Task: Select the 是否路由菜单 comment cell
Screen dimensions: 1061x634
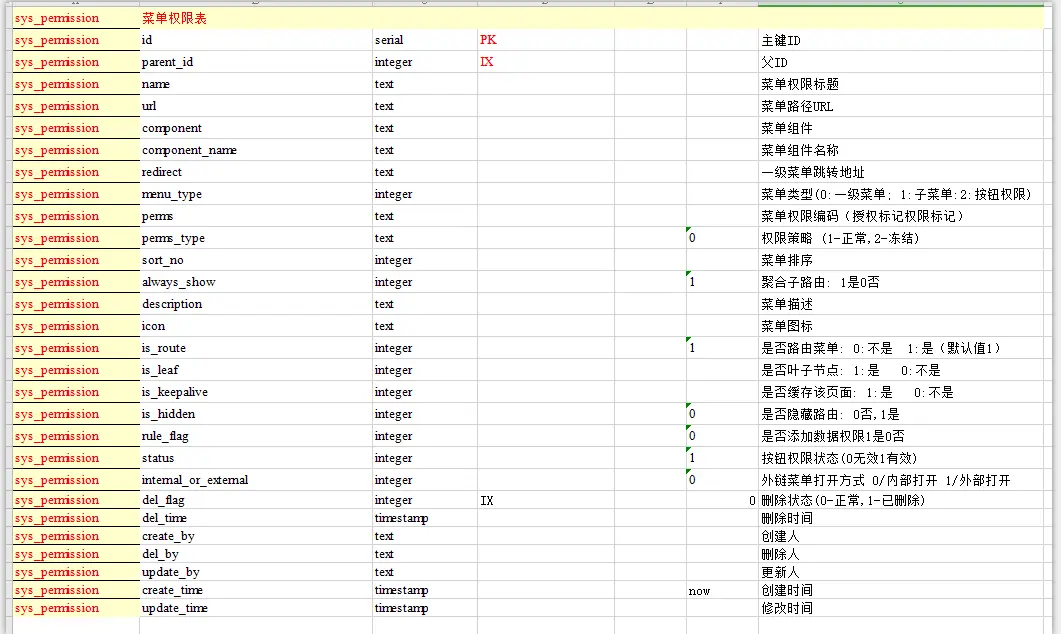Action: click(901, 348)
